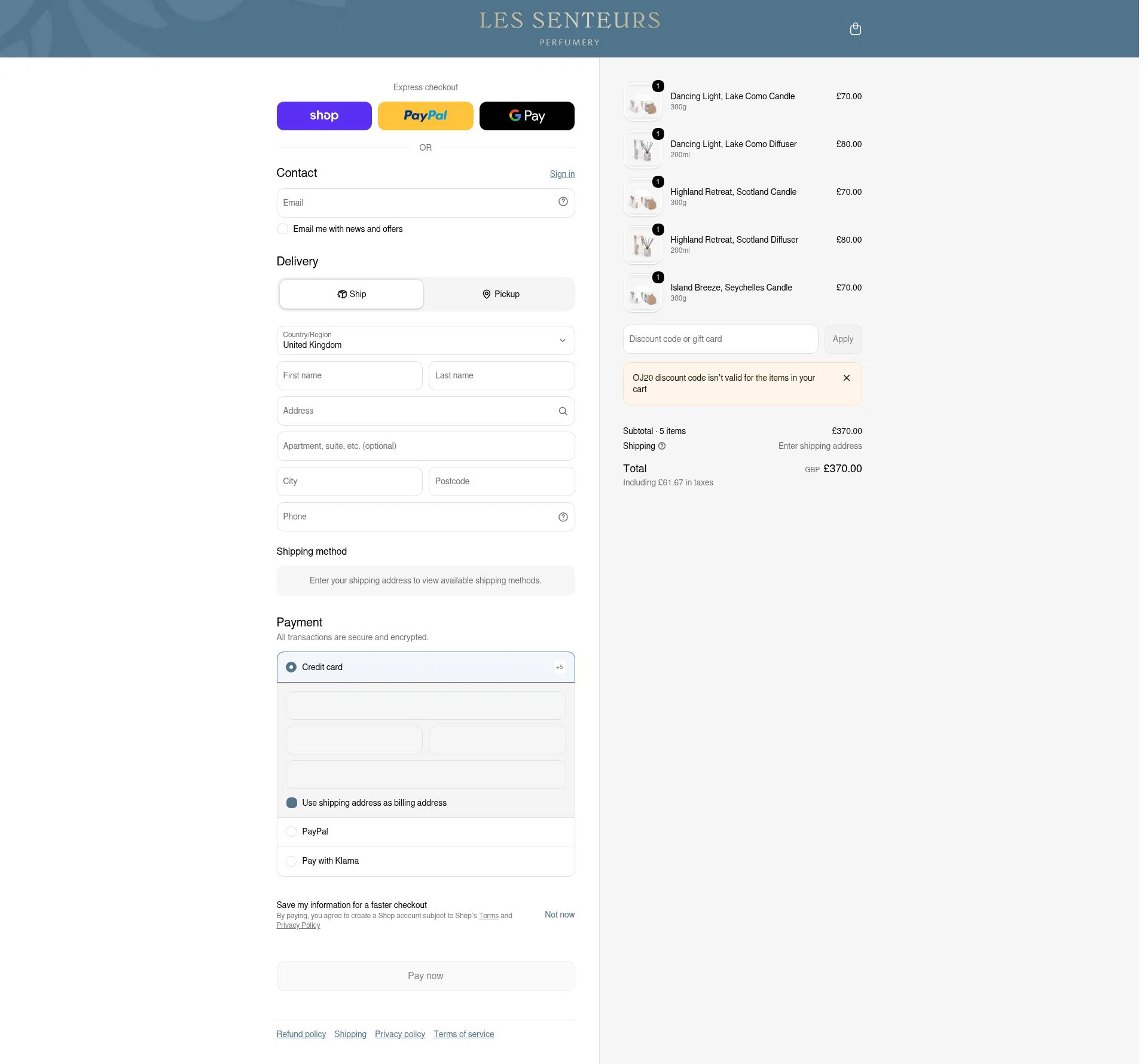Click the Highland Retreat, Scotland Diffuser name
The width and height of the screenshot is (1148, 1064).
734,240
